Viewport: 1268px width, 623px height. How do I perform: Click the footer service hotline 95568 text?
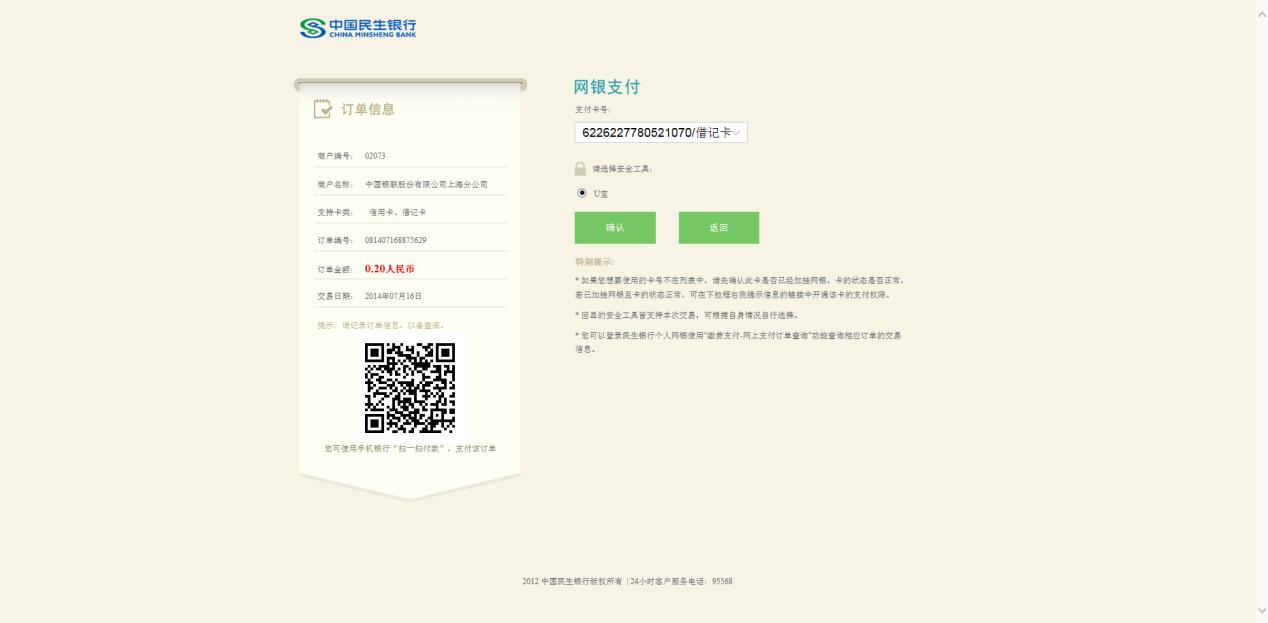coord(681,581)
